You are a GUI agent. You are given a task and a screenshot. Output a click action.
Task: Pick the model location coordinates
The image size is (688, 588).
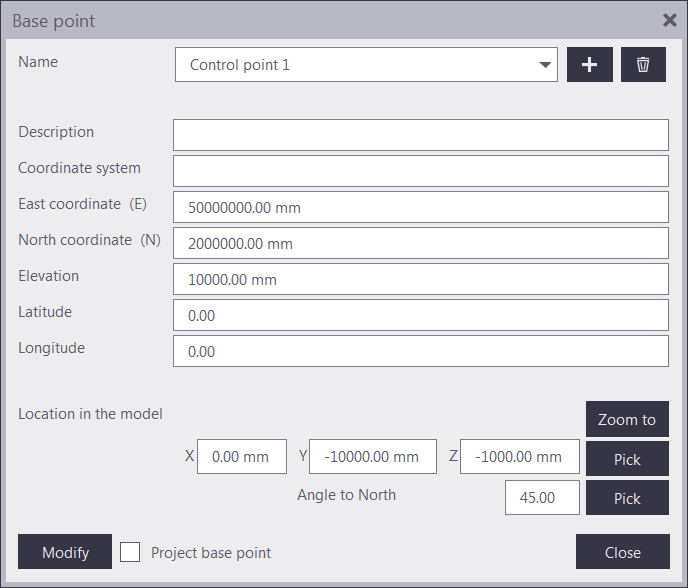627,459
